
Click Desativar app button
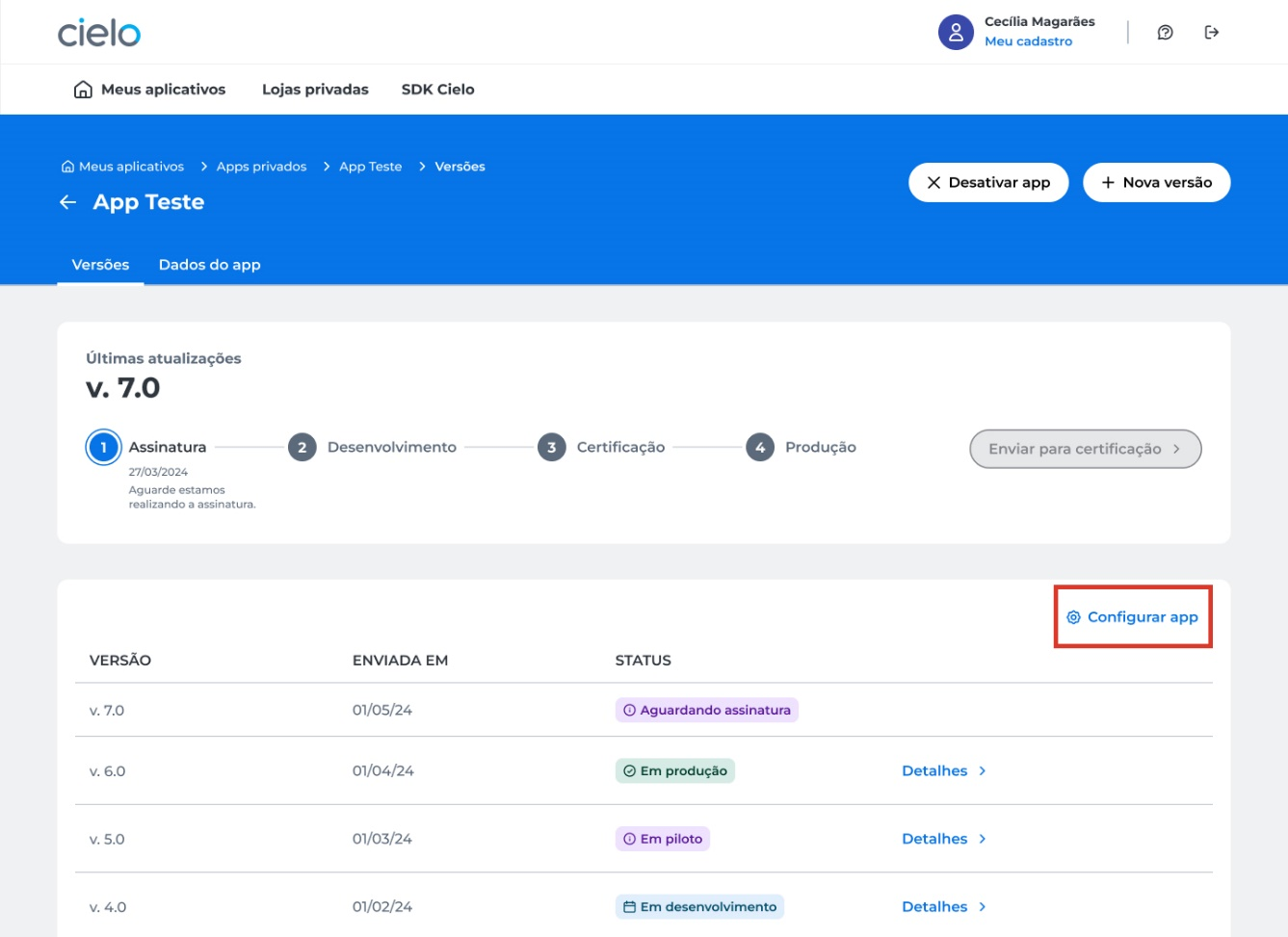[x=988, y=182]
